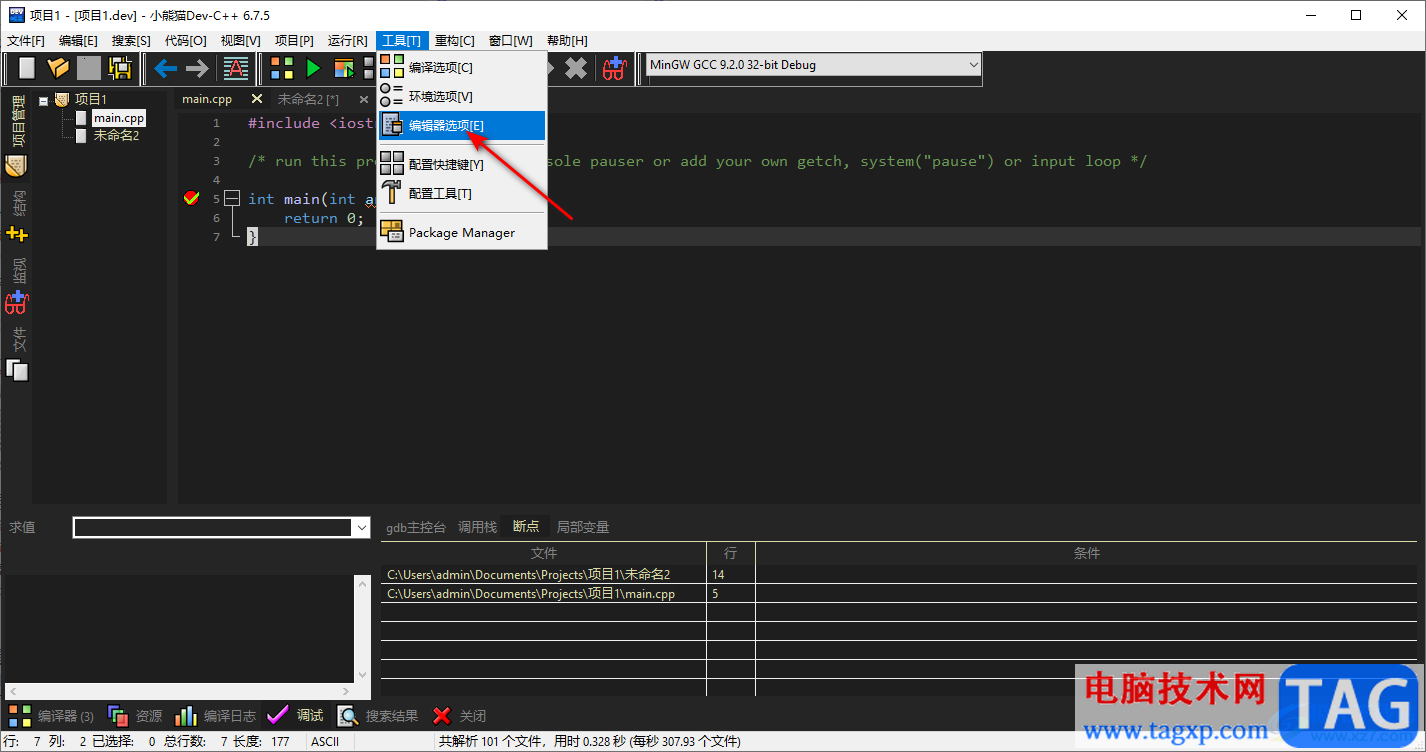
Task: Select main.cpp in the project tree
Action: (x=119, y=118)
